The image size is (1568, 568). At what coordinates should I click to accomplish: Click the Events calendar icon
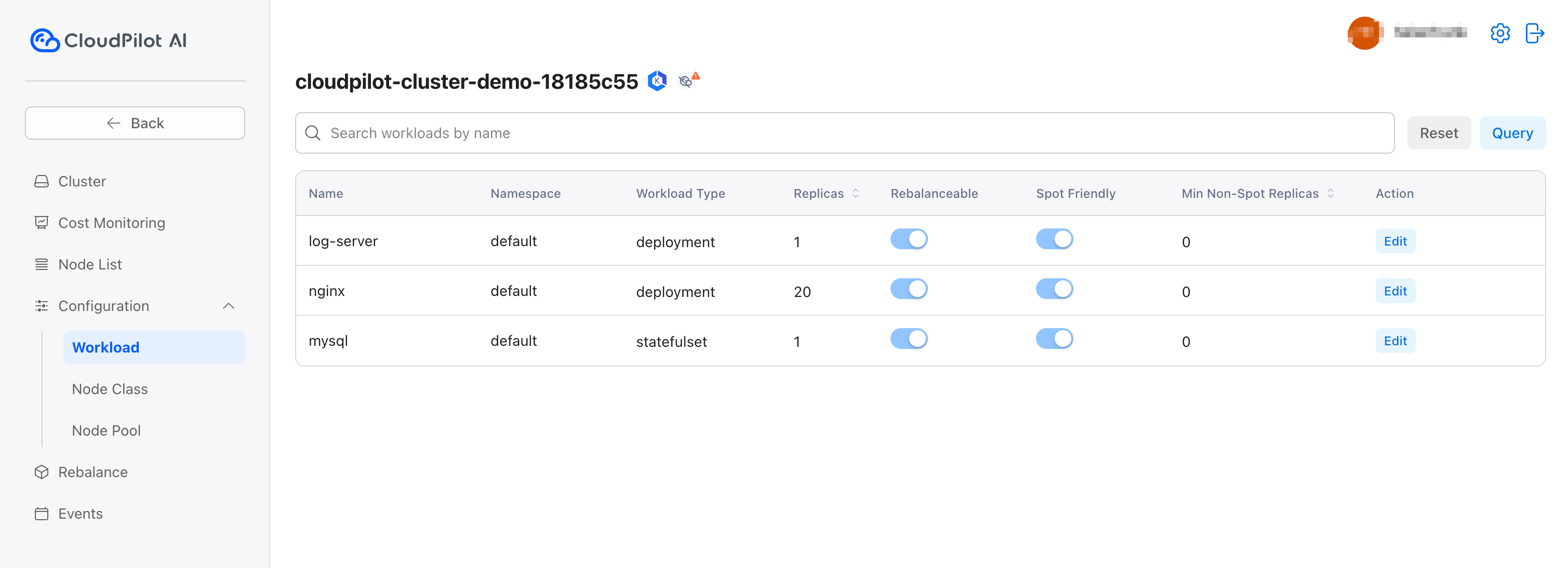click(42, 513)
